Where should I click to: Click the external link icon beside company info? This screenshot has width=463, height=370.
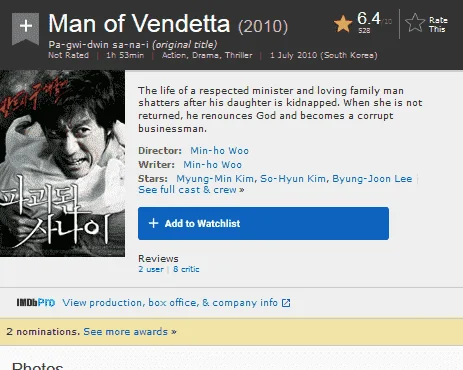(x=286, y=303)
